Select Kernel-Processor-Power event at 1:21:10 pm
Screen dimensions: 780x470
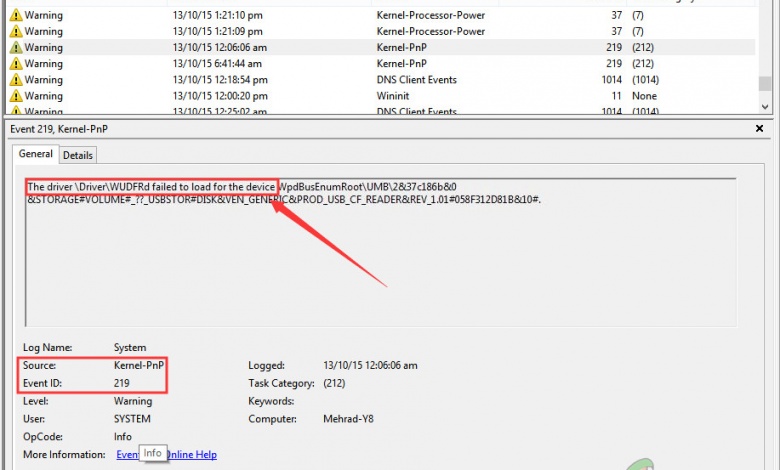(x=381, y=15)
